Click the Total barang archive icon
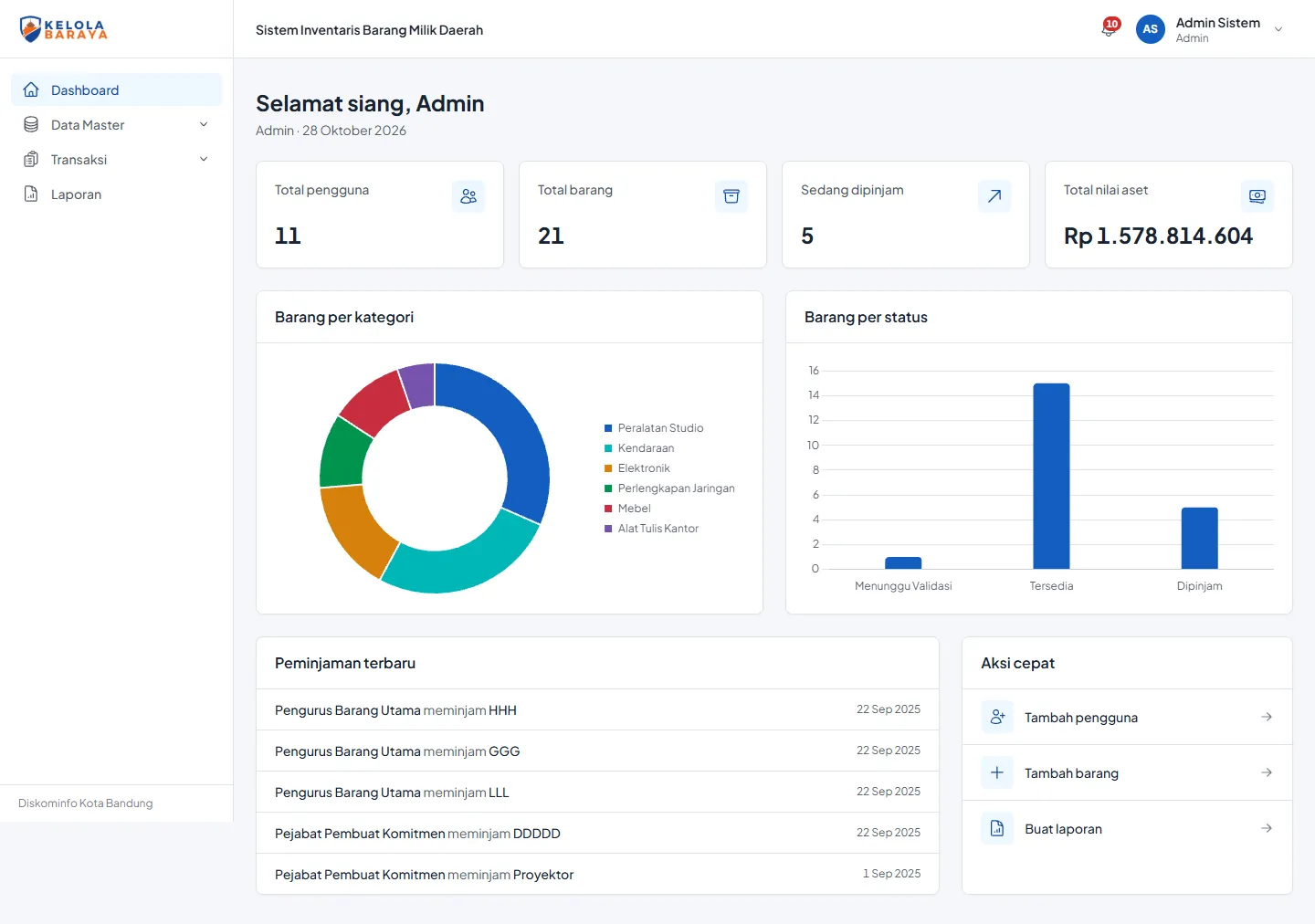The width and height of the screenshot is (1315, 924). [731, 196]
